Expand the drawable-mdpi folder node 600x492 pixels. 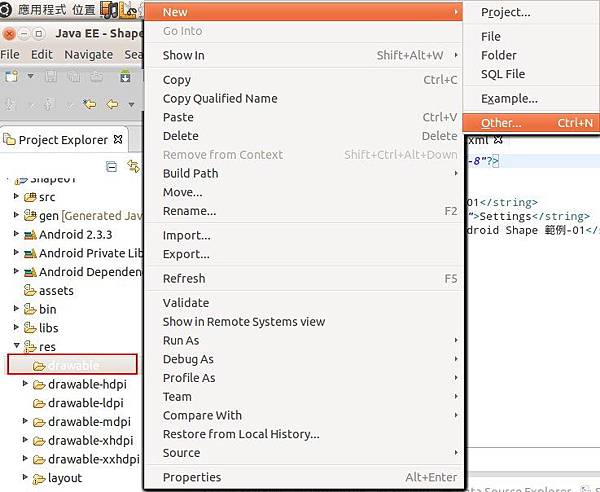tap(25, 421)
